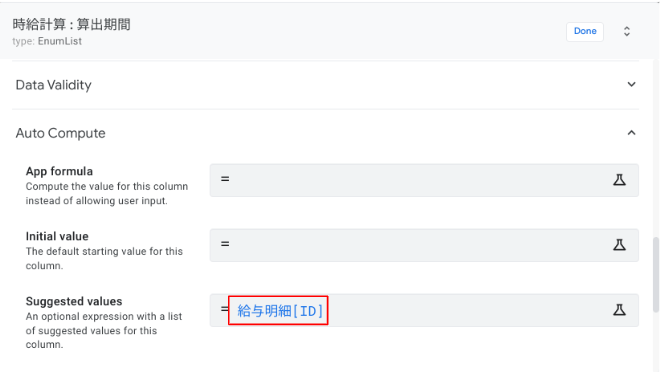Click the type: EnumList label
Image resolution: width=661 pixels, height=372 pixels.
click(x=47, y=41)
